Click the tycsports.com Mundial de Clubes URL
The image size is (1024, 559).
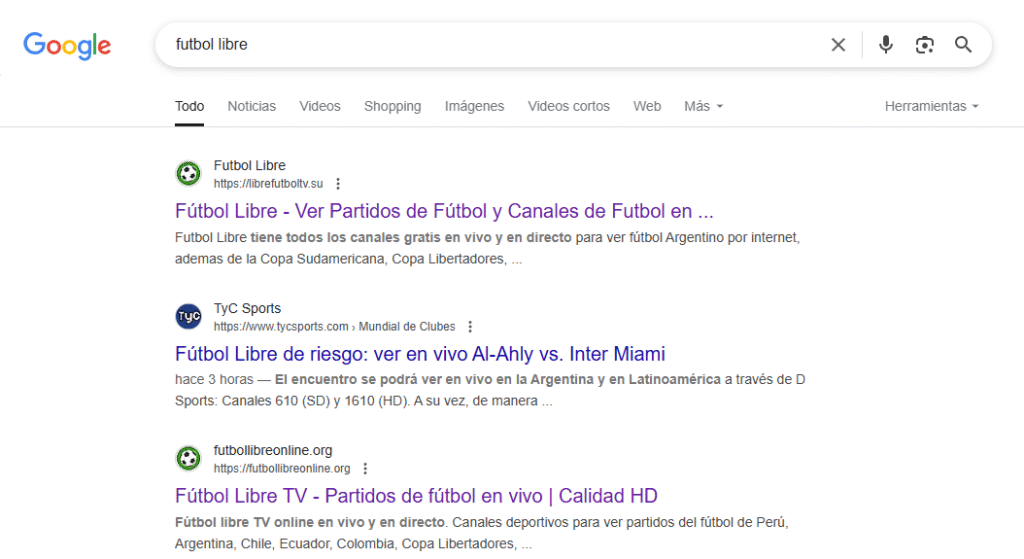pos(334,327)
